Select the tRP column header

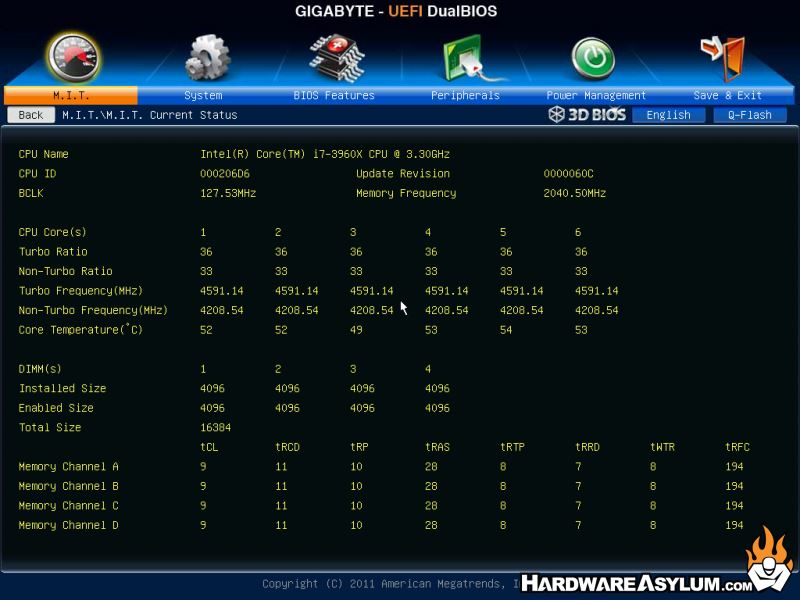point(359,447)
